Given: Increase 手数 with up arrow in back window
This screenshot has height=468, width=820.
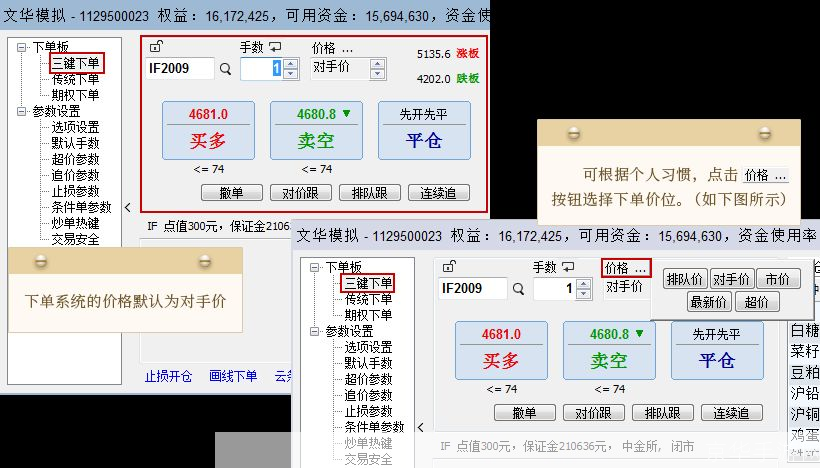Looking at the screenshot, I should [x=291, y=64].
